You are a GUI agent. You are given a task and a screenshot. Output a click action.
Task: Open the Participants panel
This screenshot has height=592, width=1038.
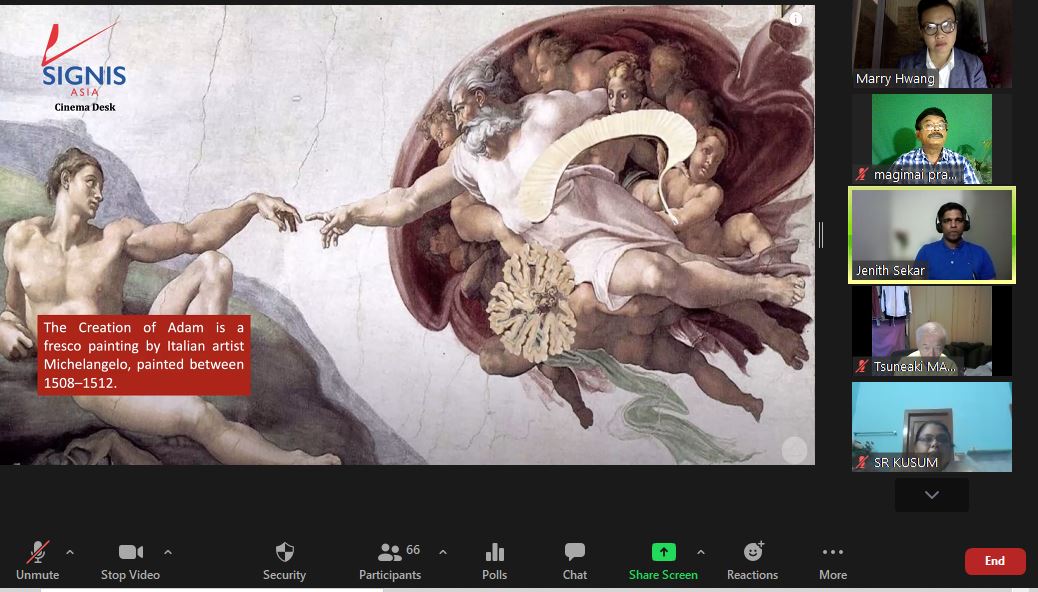tap(390, 560)
